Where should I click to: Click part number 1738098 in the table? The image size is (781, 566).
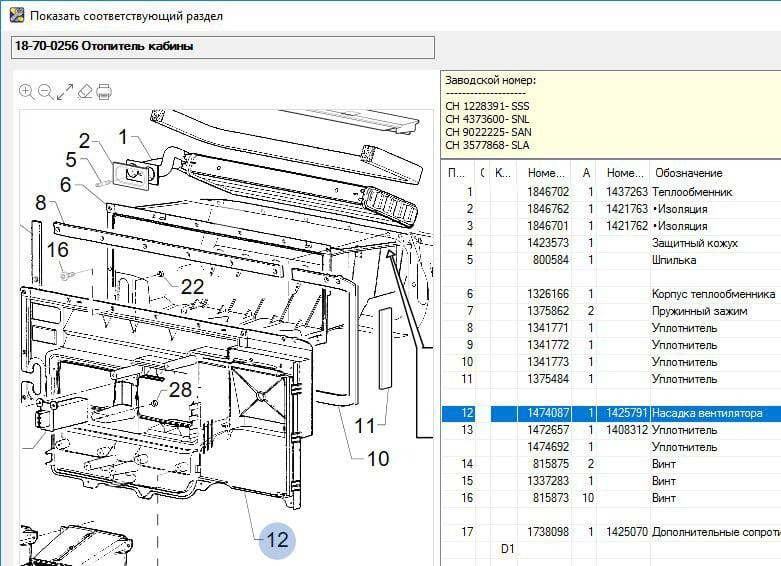548,532
